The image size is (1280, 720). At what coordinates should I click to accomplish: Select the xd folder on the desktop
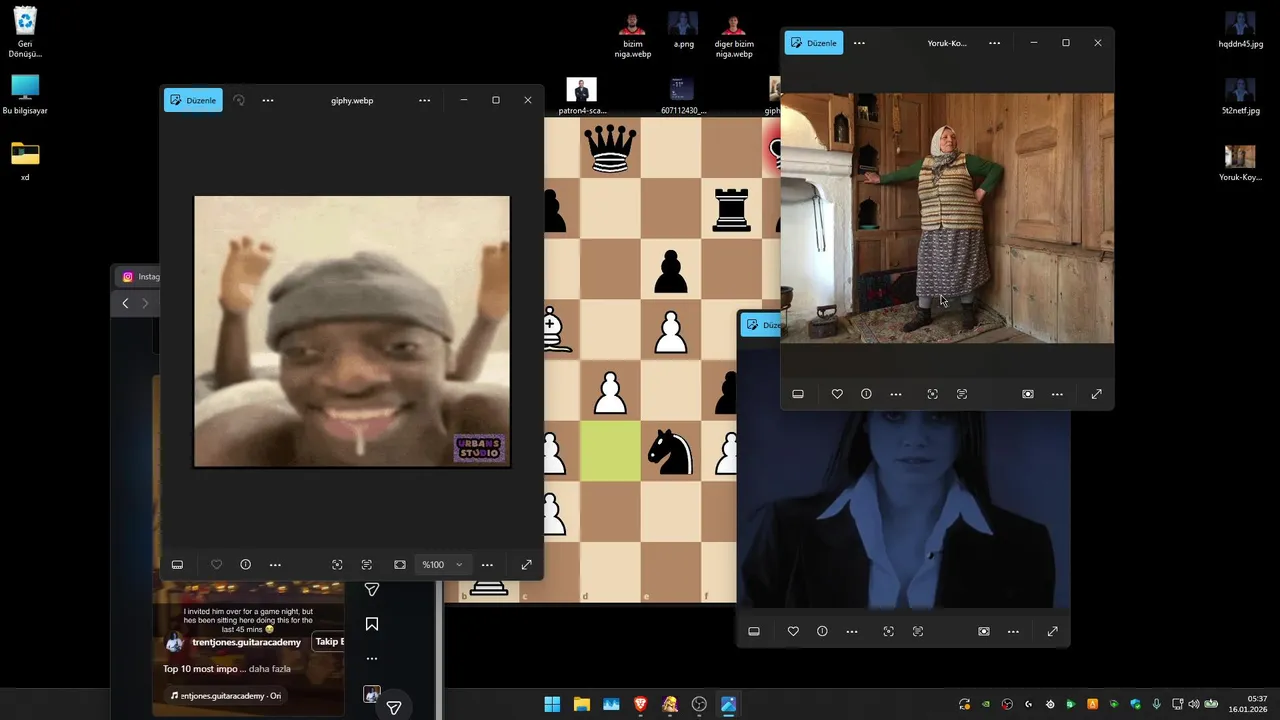pyautogui.click(x=25, y=162)
